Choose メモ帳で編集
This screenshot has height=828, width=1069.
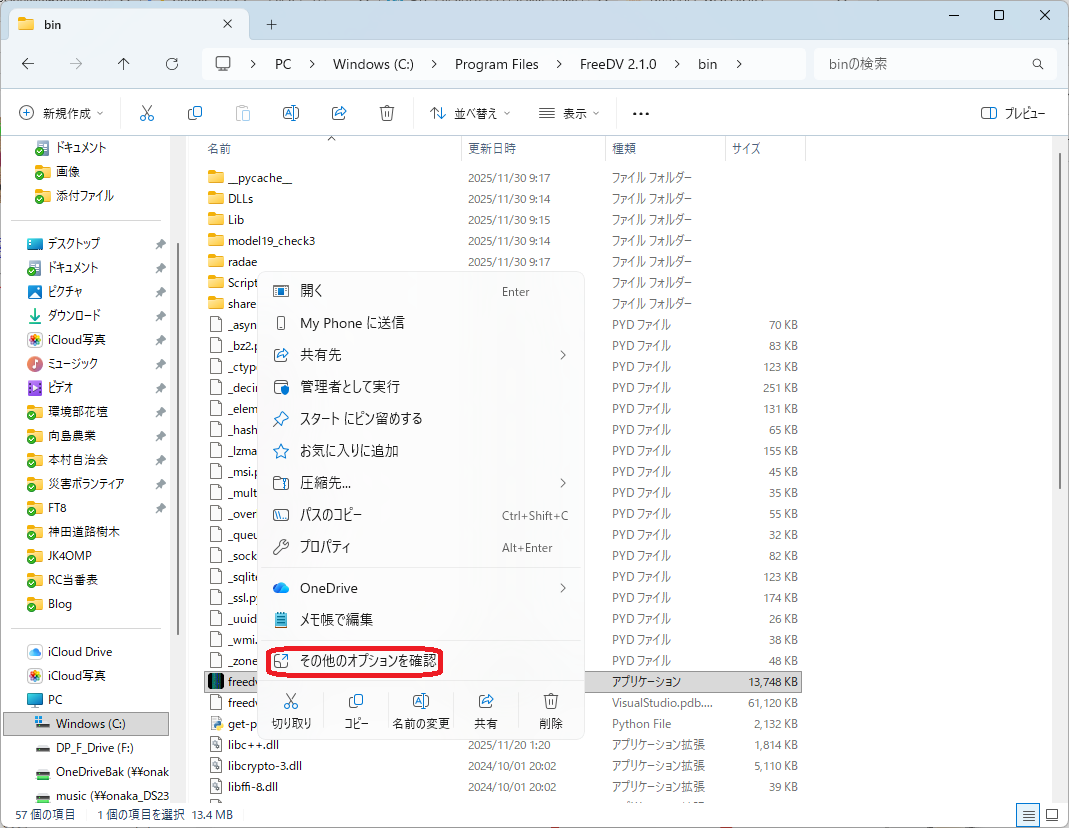click(422, 620)
